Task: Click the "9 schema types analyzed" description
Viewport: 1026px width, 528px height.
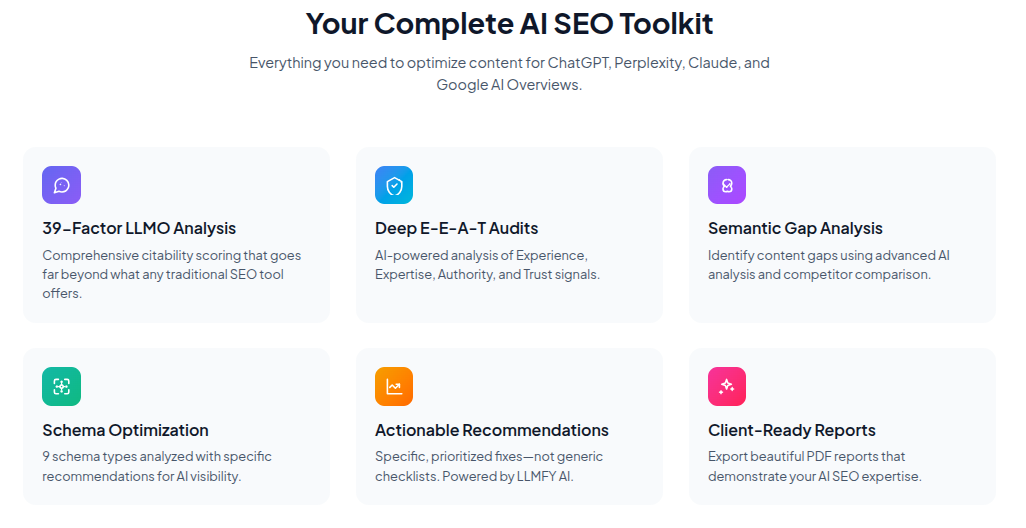Action: tap(157, 466)
